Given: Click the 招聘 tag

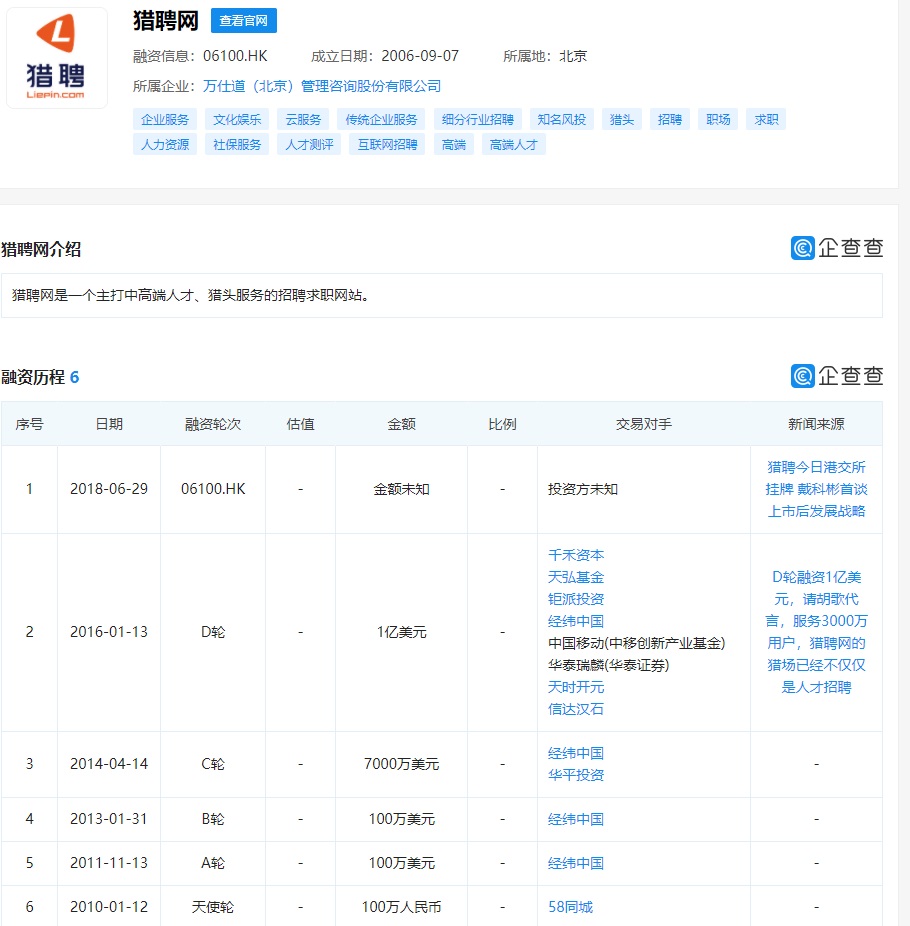Looking at the screenshot, I should [669, 118].
